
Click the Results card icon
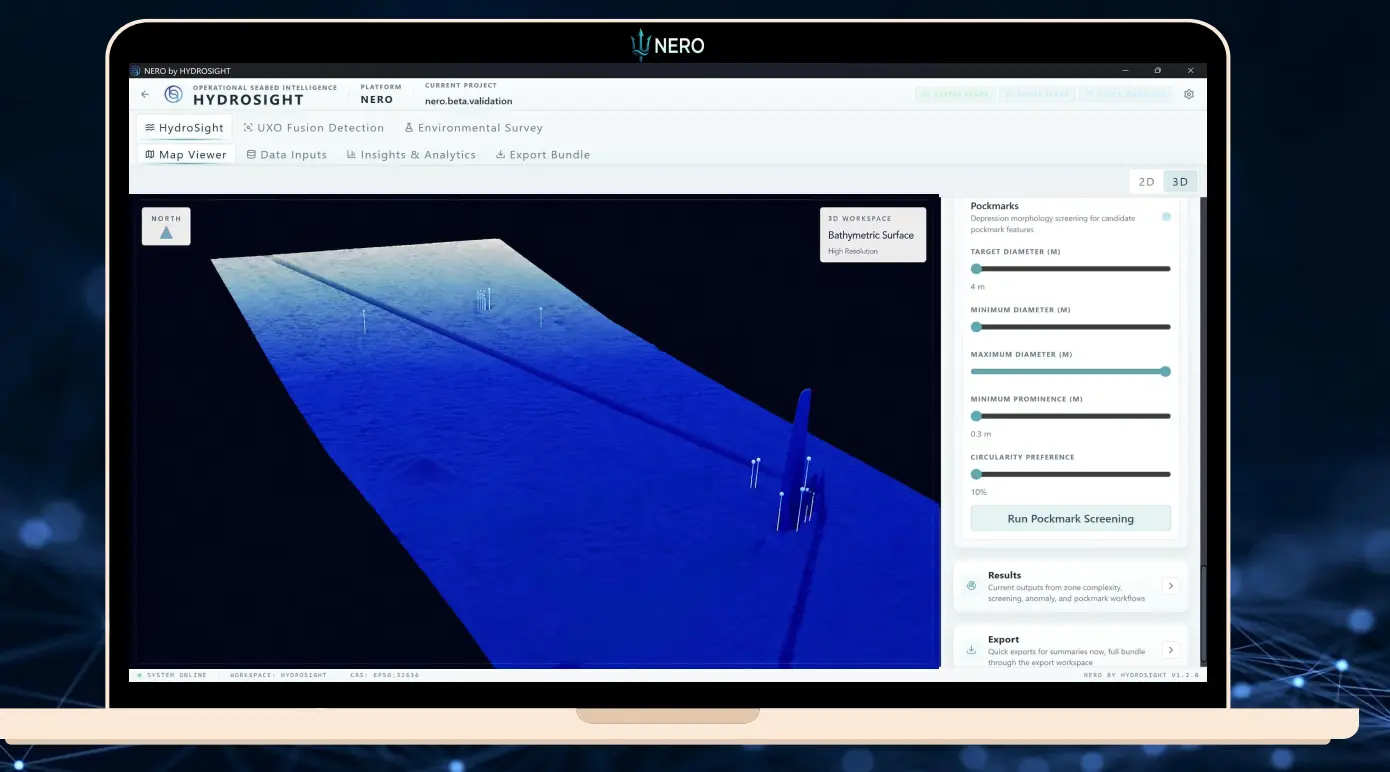click(971, 586)
